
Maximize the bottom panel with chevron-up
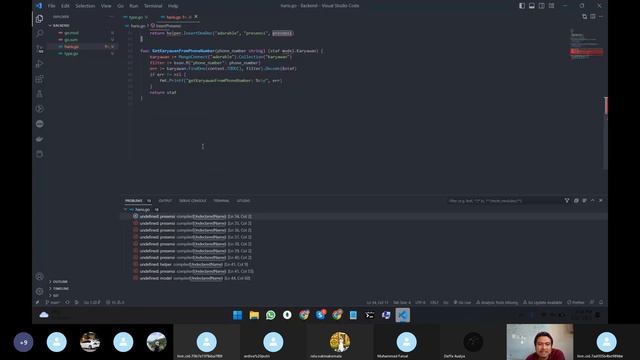[593, 200]
